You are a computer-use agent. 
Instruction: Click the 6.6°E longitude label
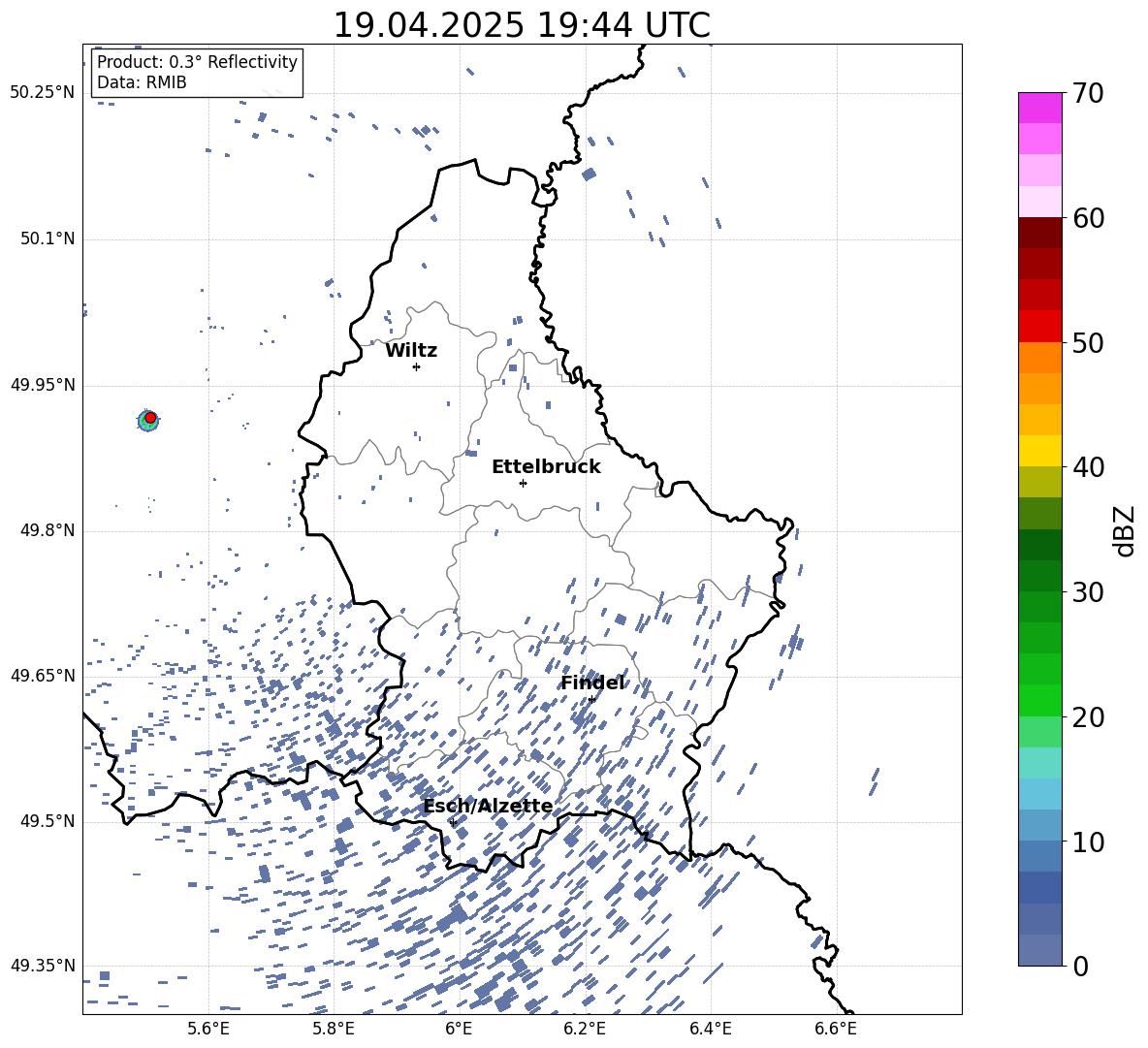point(836,1029)
